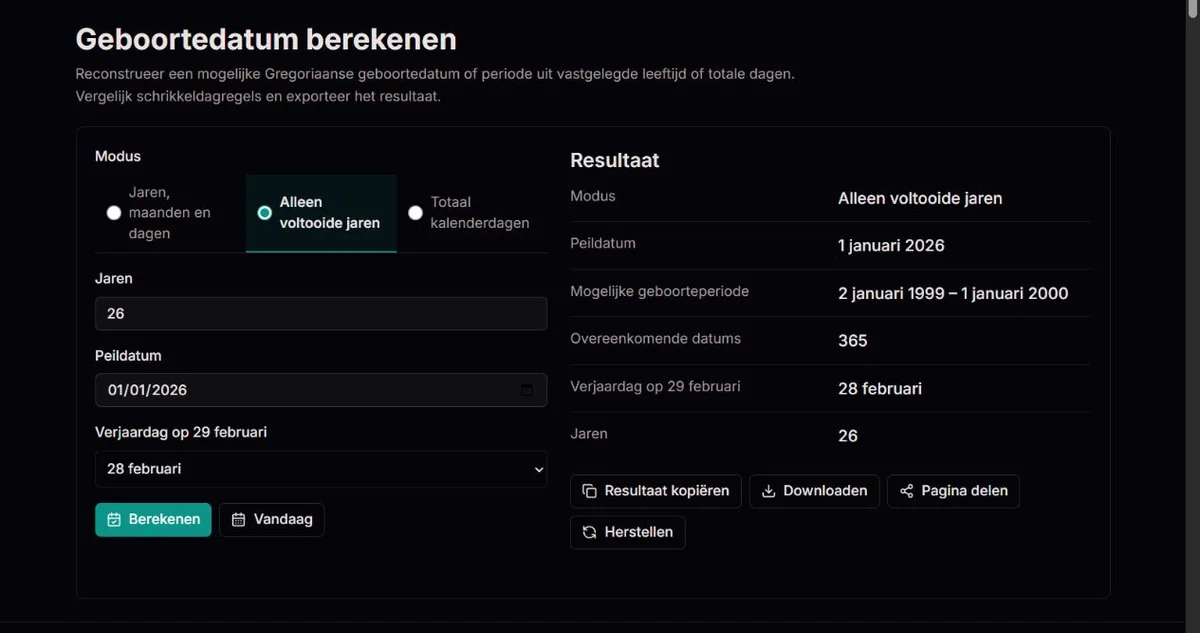Click the Berekenen button
The image size is (1200, 633).
pos(153,520)
